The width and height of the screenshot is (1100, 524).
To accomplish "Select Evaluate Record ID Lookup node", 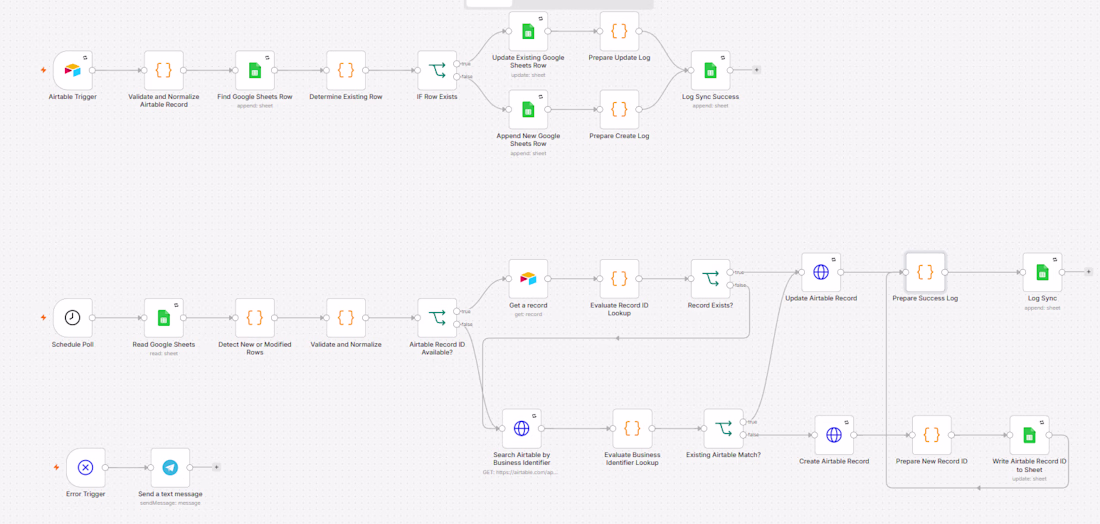I will click(x=619, y=278).
